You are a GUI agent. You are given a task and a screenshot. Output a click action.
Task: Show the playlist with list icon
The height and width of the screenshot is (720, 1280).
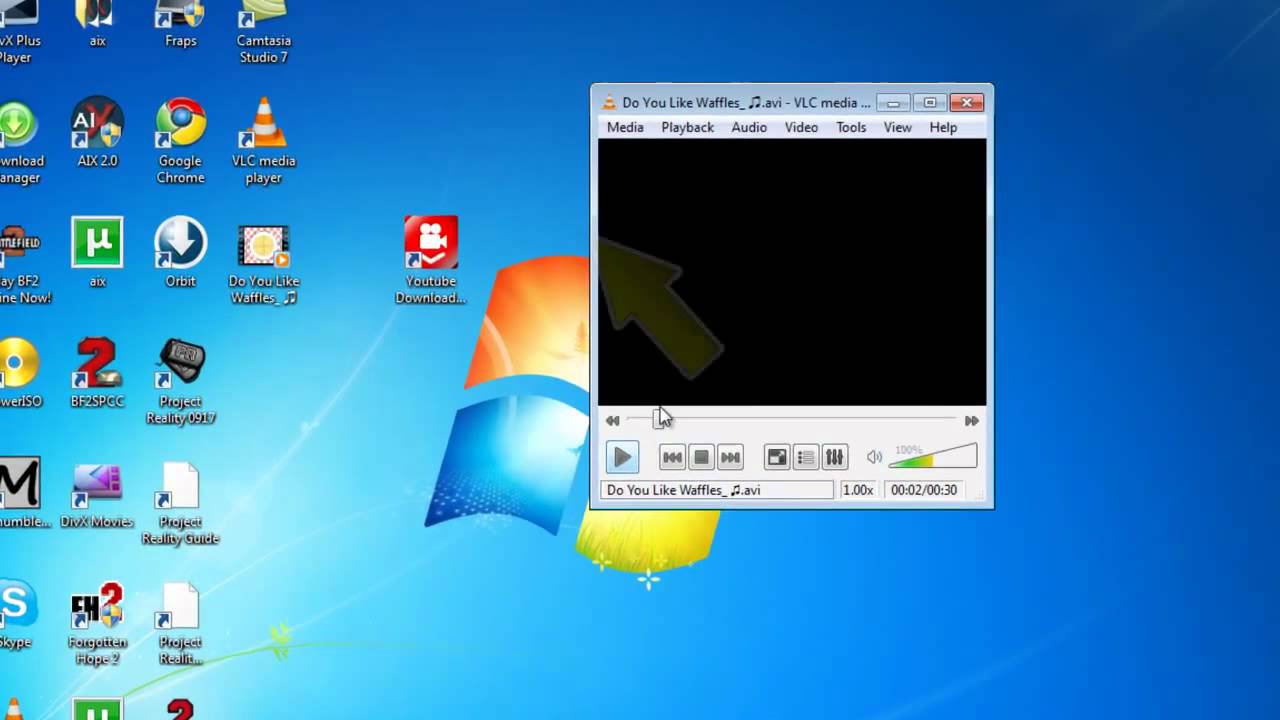pos(806,458)
